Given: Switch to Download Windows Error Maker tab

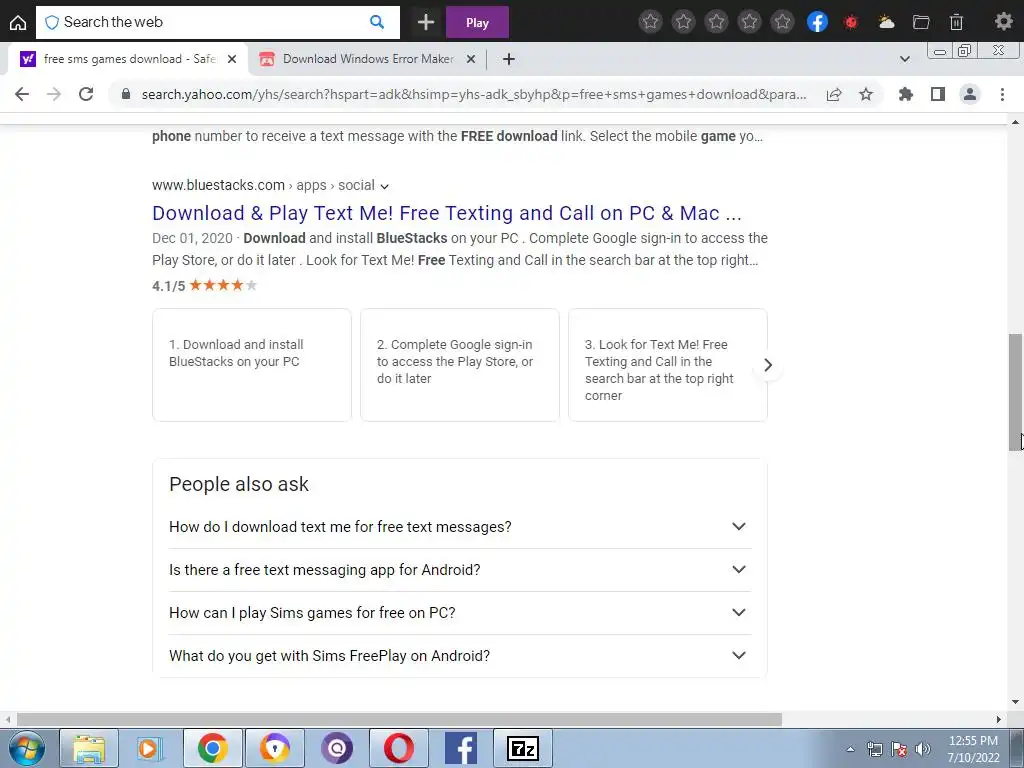Looking at the screenshot, I should tap(368, 59).
